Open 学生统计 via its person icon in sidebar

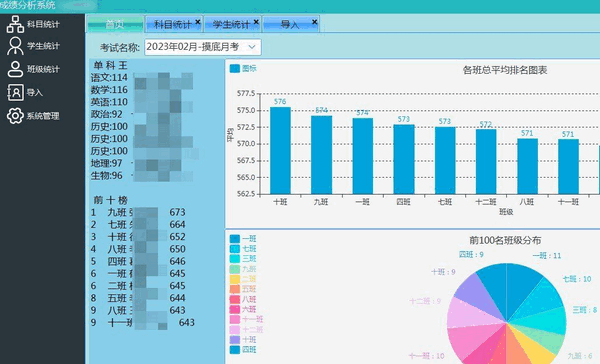[15, 46]
